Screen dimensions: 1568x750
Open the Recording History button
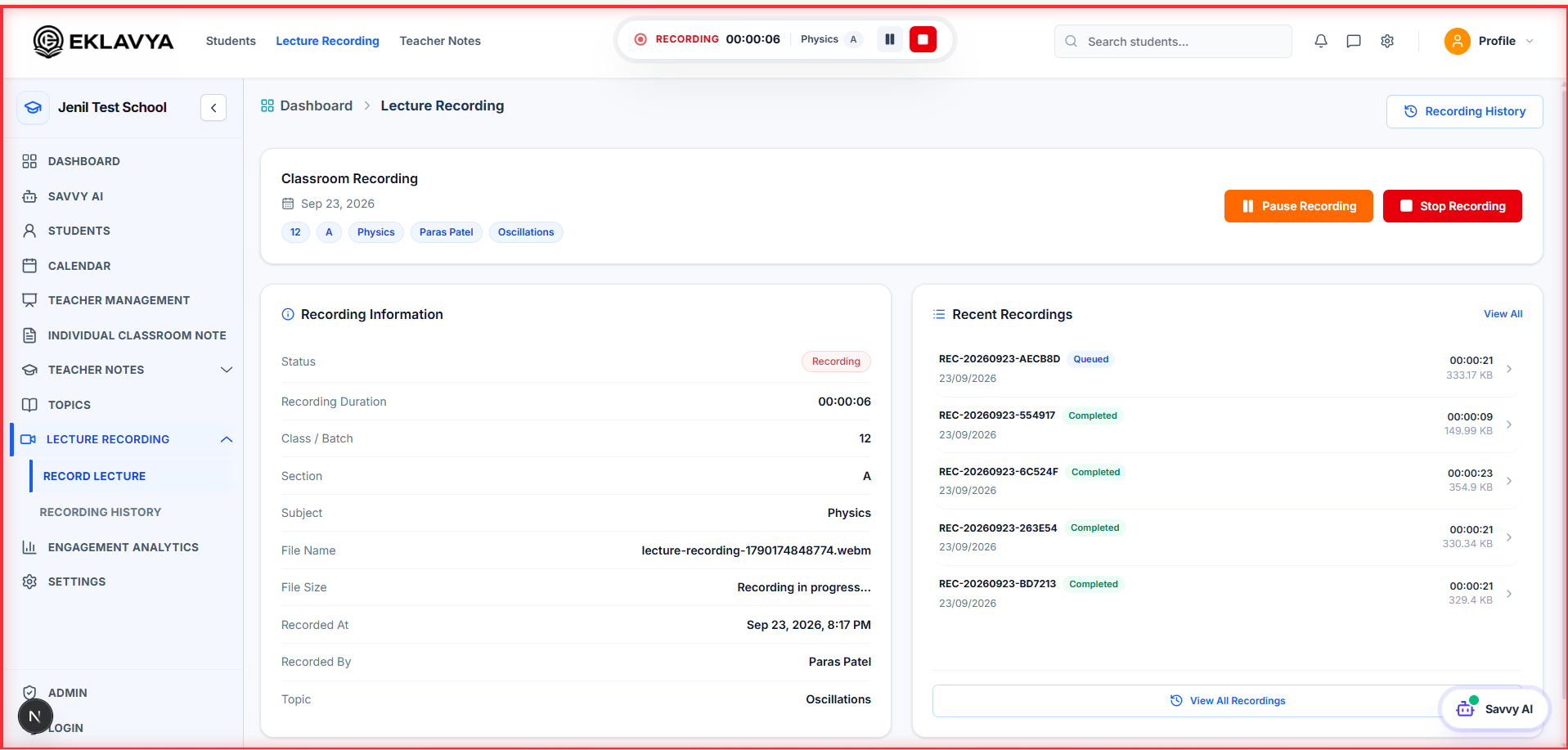[x=1464, y=111]
